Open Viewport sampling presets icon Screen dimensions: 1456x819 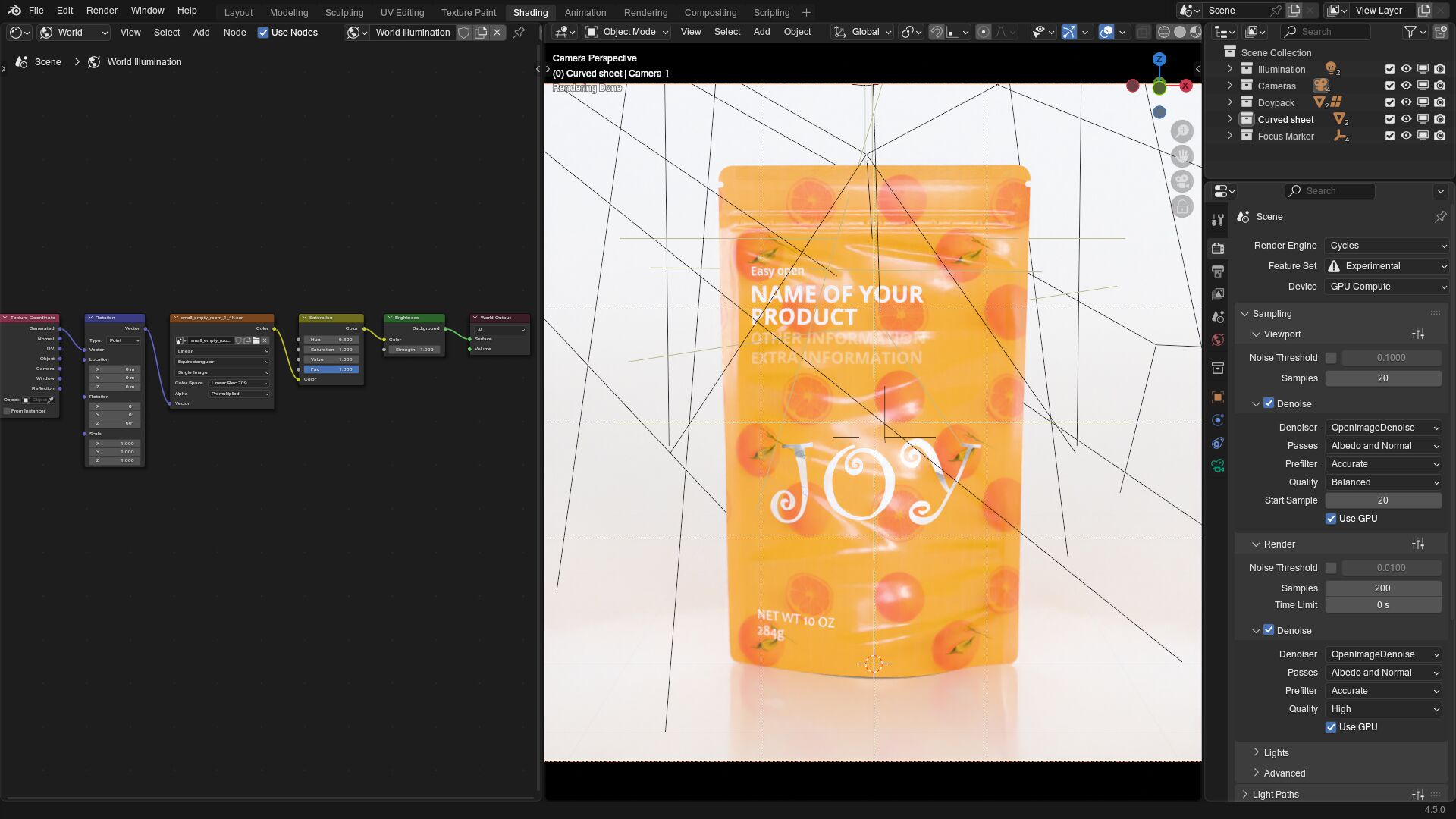(1417, 334)
